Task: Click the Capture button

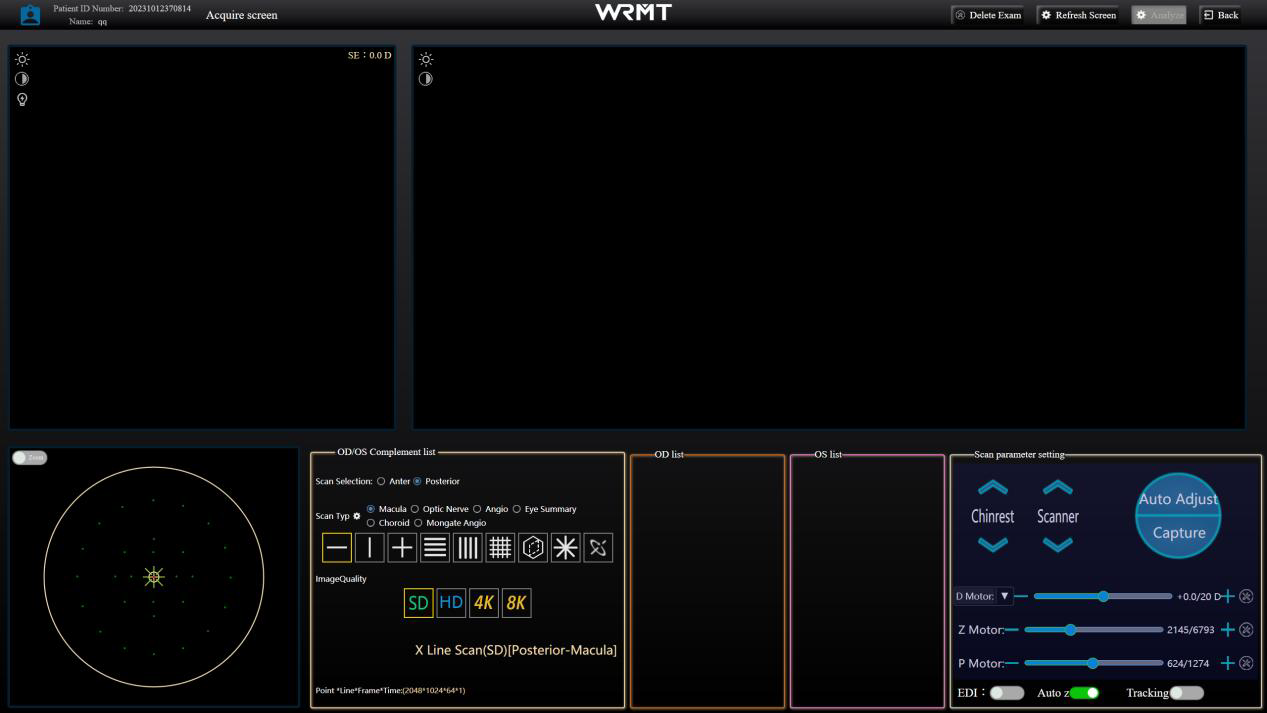Action: [1178, 533]
